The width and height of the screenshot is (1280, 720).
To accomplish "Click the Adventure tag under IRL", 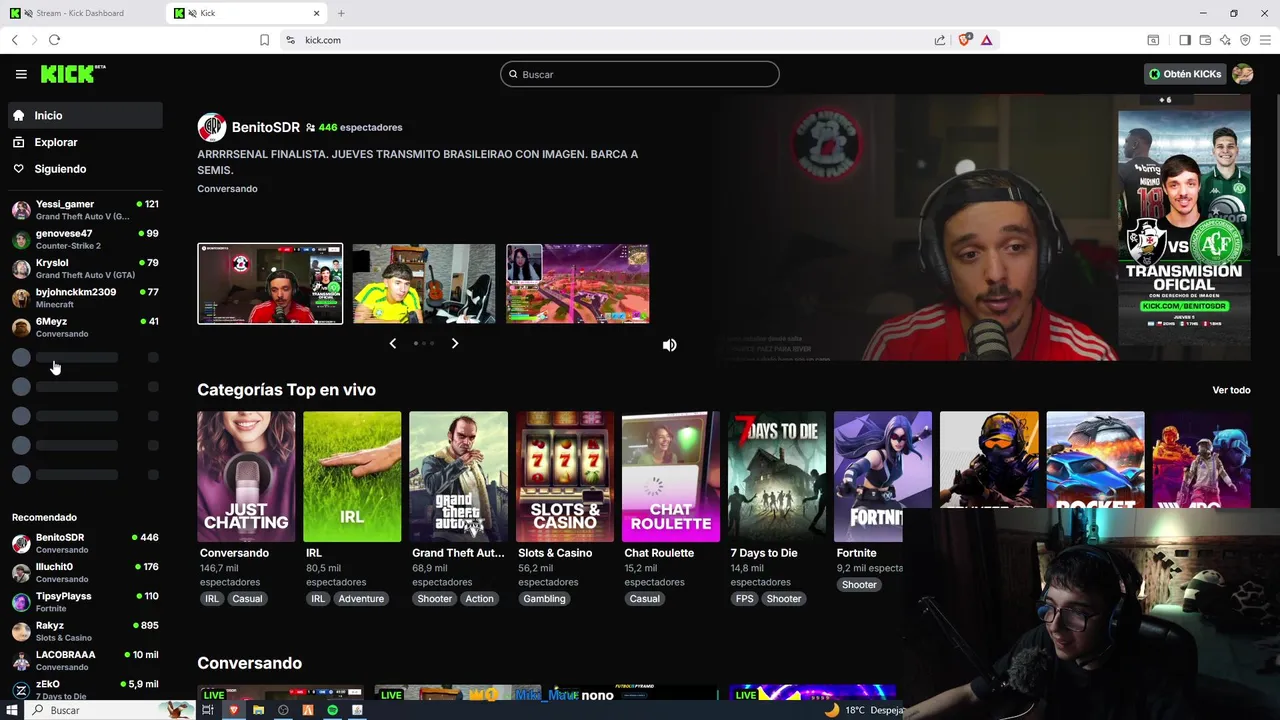I will pyautogui.click(x=361, y=599).
